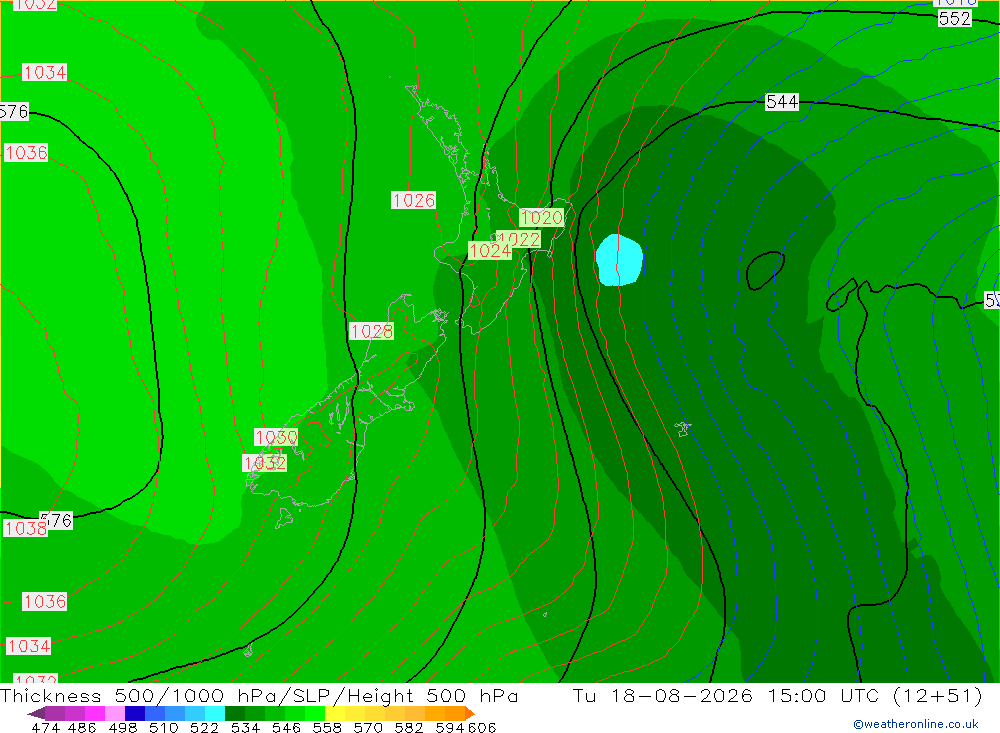This screenshot has height=733, width=1000.
Task: Click the dark blue legend swatch
Action: coord(135,713)
